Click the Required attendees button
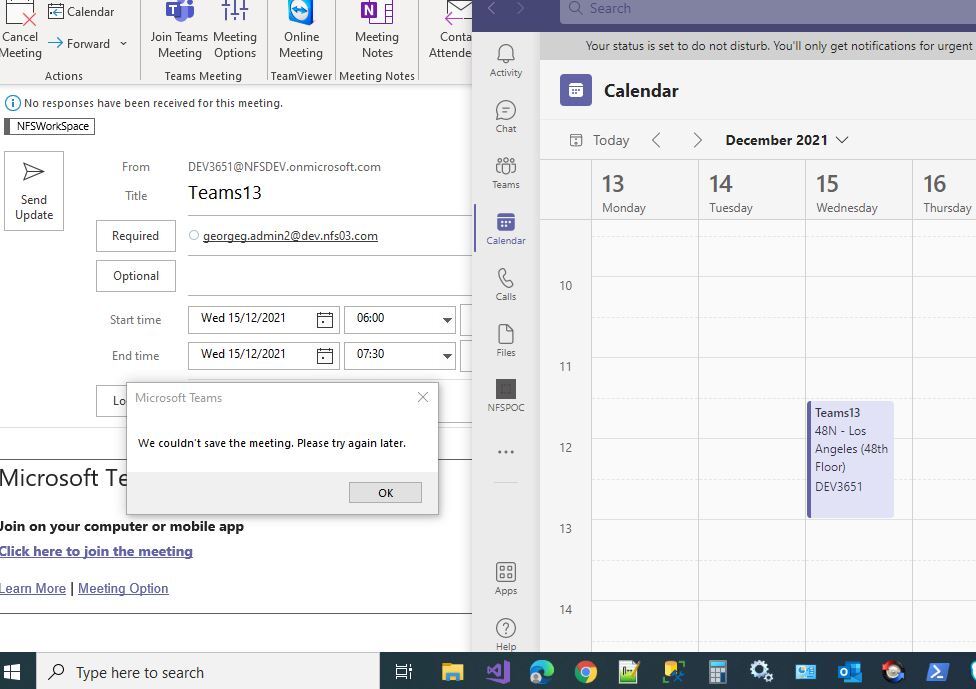 coord(136,236)
